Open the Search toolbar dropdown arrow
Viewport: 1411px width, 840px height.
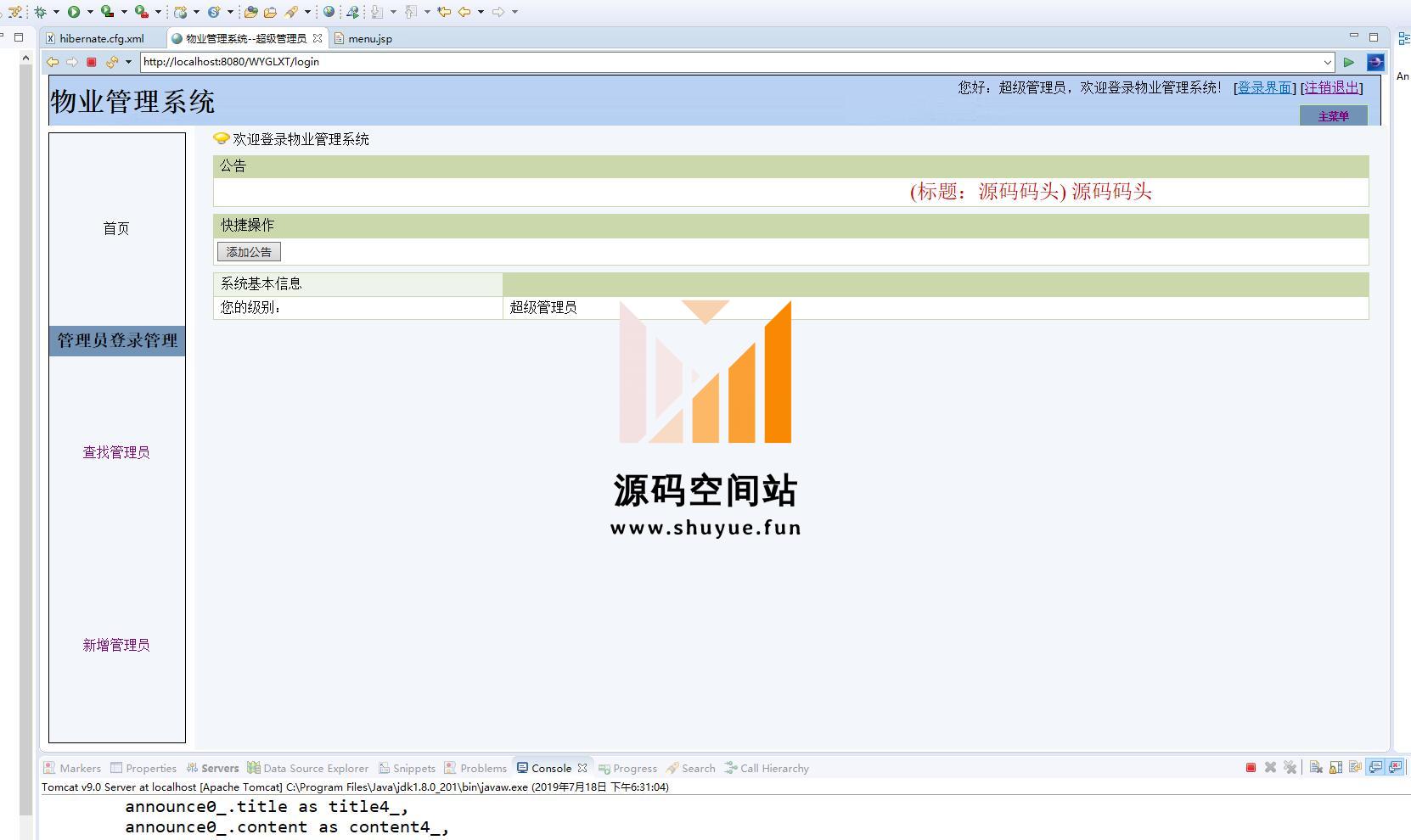307,12
